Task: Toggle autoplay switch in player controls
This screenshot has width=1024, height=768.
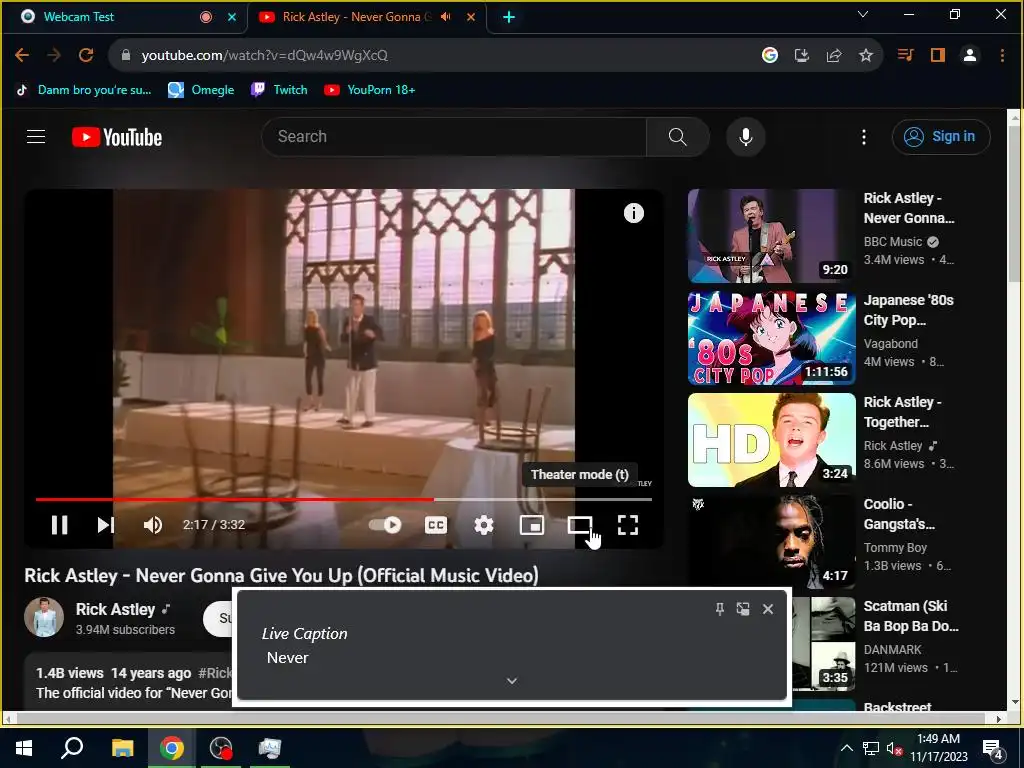Action: 385,525
